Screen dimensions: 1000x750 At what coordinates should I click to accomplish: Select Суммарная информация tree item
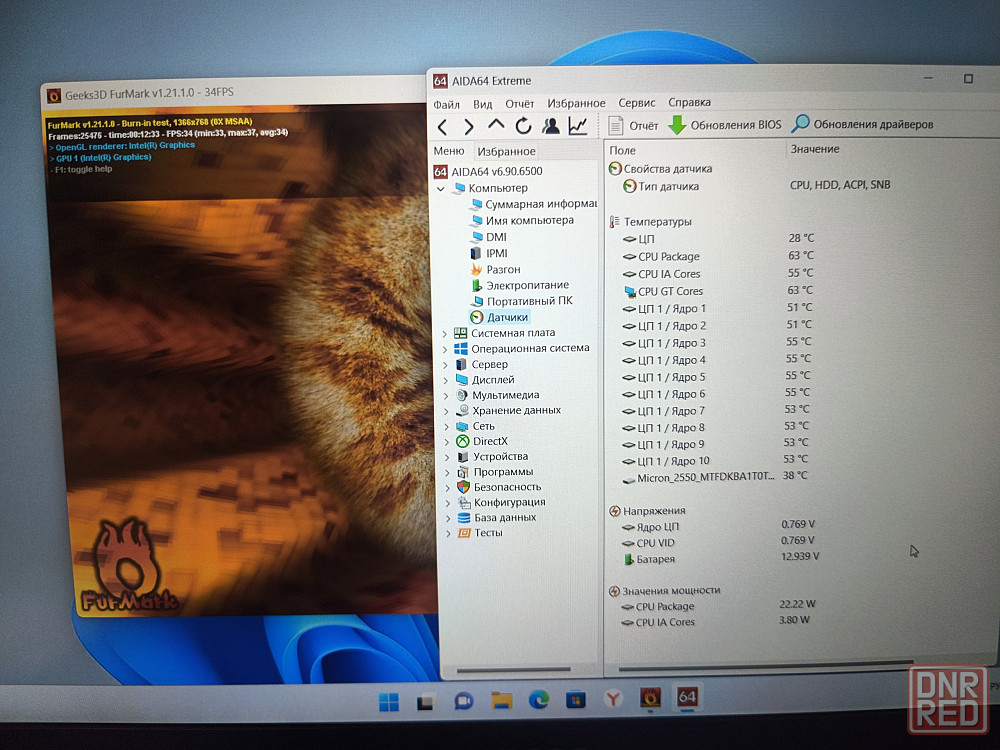point(534,204)
